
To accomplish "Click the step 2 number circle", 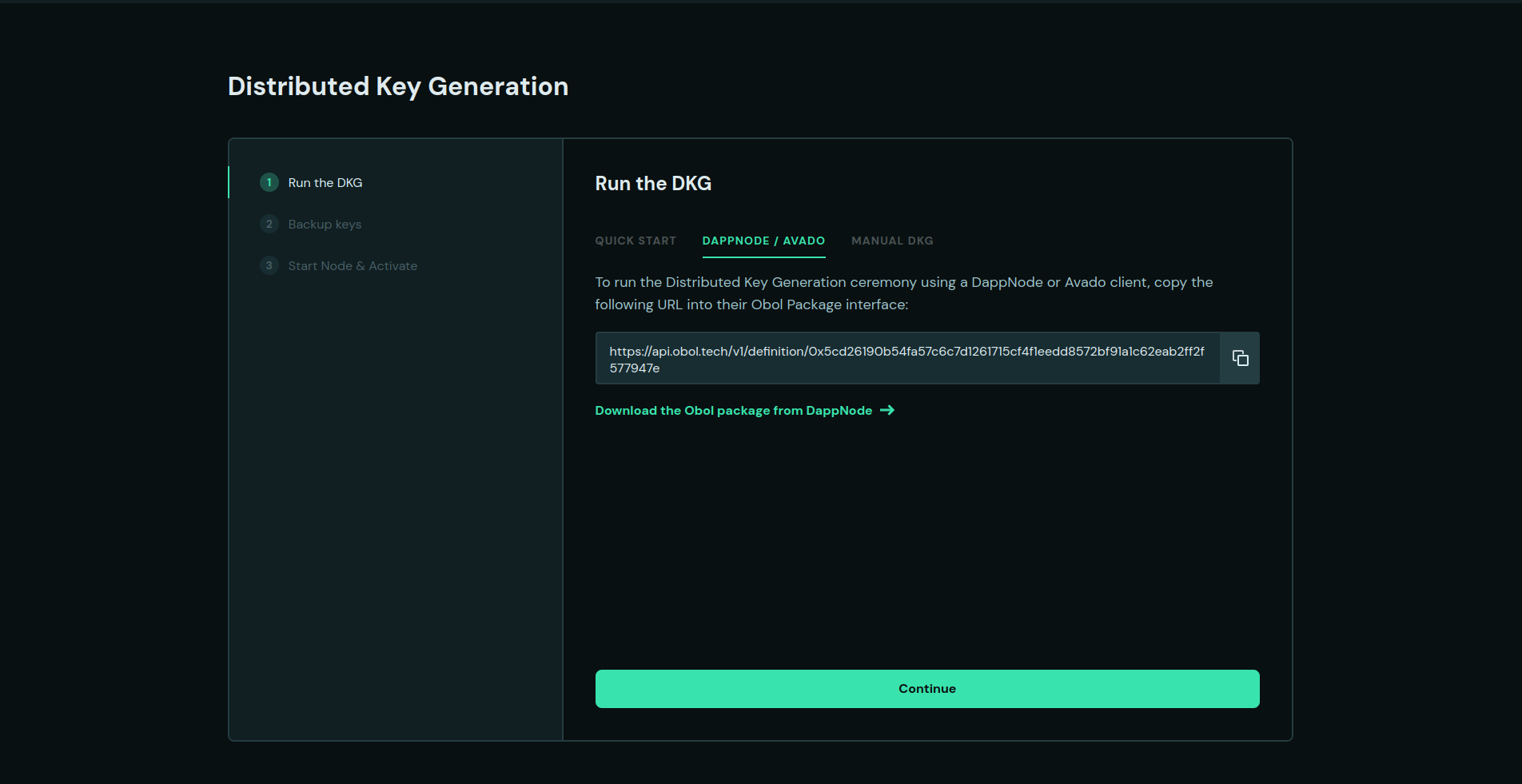I will pyautogui.click(x=269, y=224).
